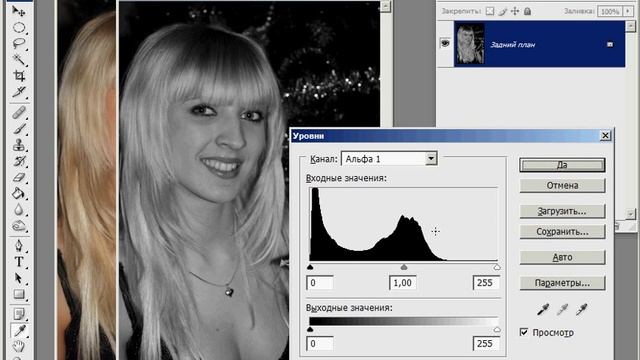
Task: Select the Clone Stamp tool
Action: pos(19,145)
